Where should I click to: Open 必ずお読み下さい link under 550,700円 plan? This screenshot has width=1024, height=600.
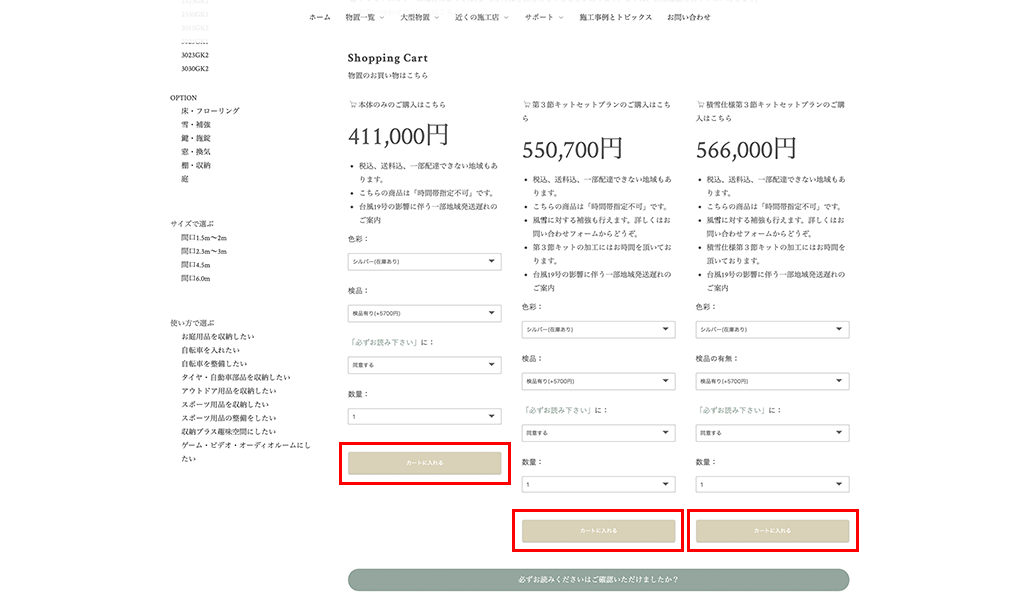[556, 411]
